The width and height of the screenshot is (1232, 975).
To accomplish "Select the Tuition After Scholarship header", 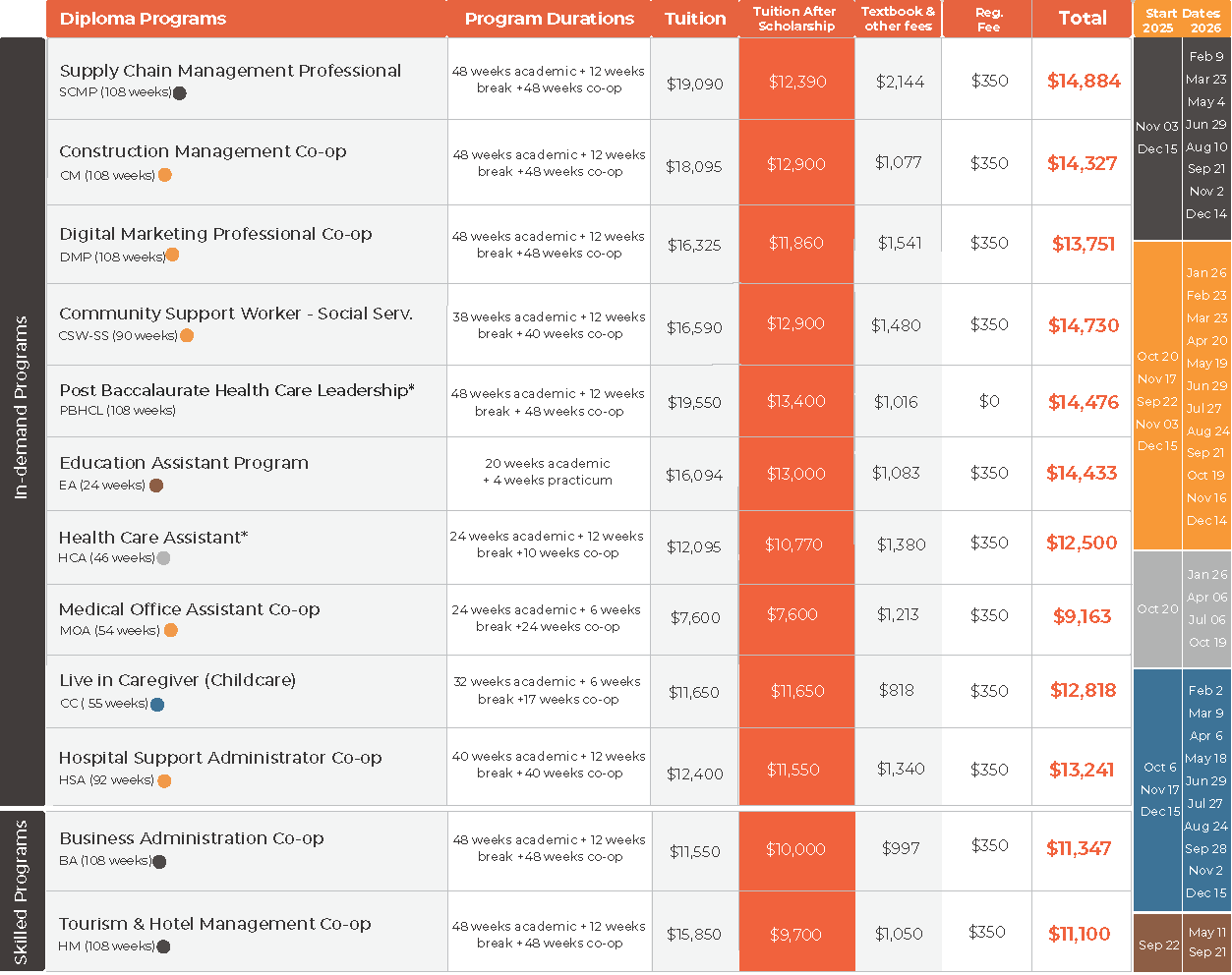I will (795, 19).
